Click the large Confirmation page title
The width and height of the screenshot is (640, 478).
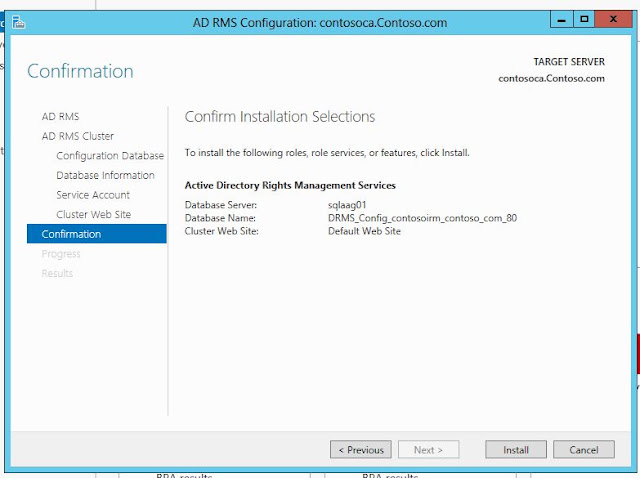80,71
